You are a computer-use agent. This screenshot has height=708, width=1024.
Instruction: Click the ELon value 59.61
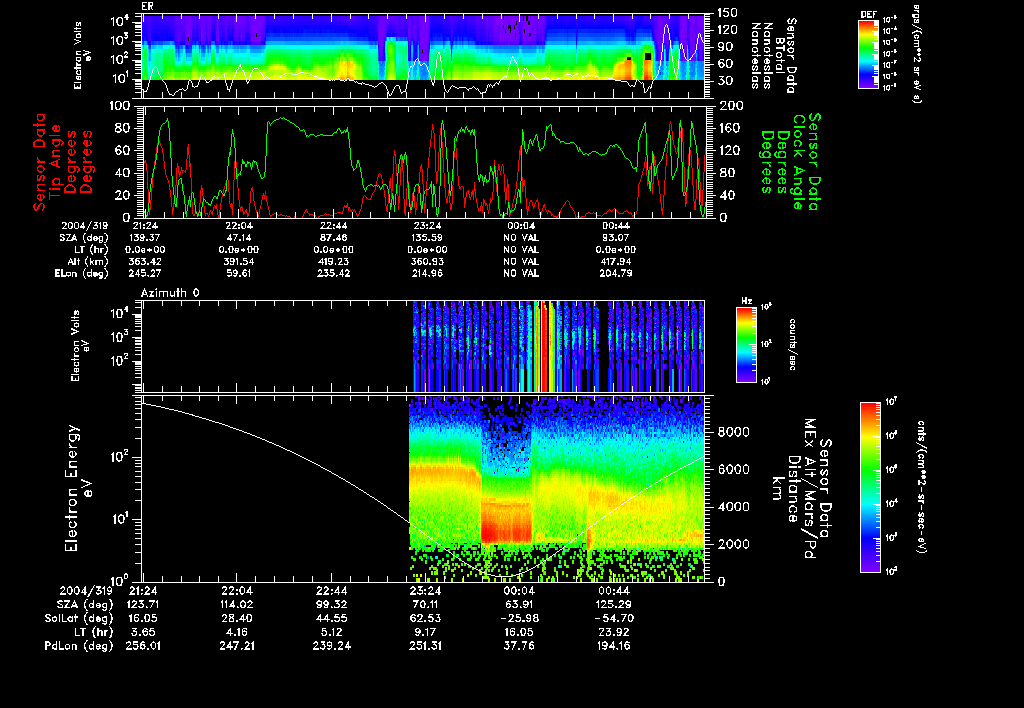tap(239, 273)
